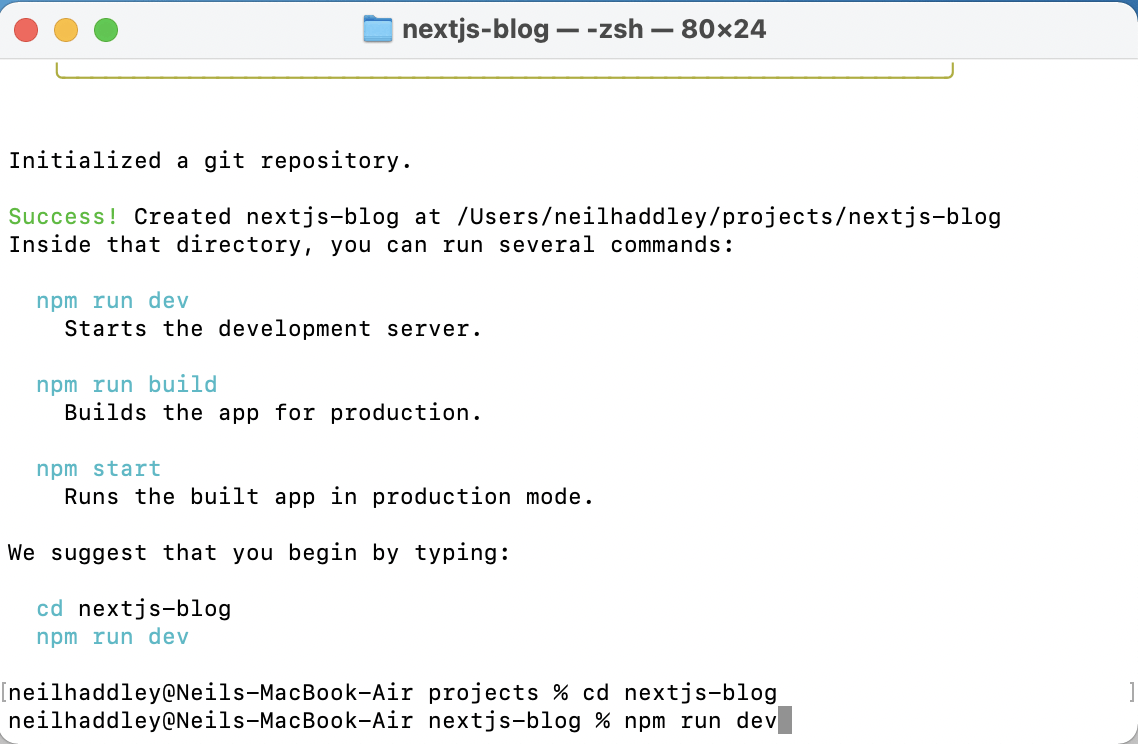
Task: Click the 'We suggest that you begin by typing:' line
Action: 259,552
